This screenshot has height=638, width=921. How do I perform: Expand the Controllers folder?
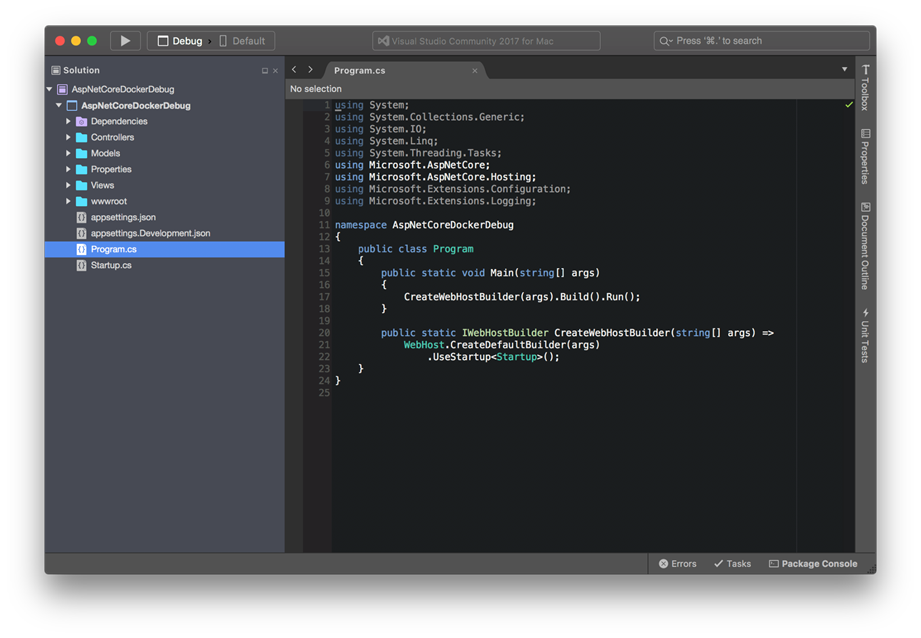point(68,137)
